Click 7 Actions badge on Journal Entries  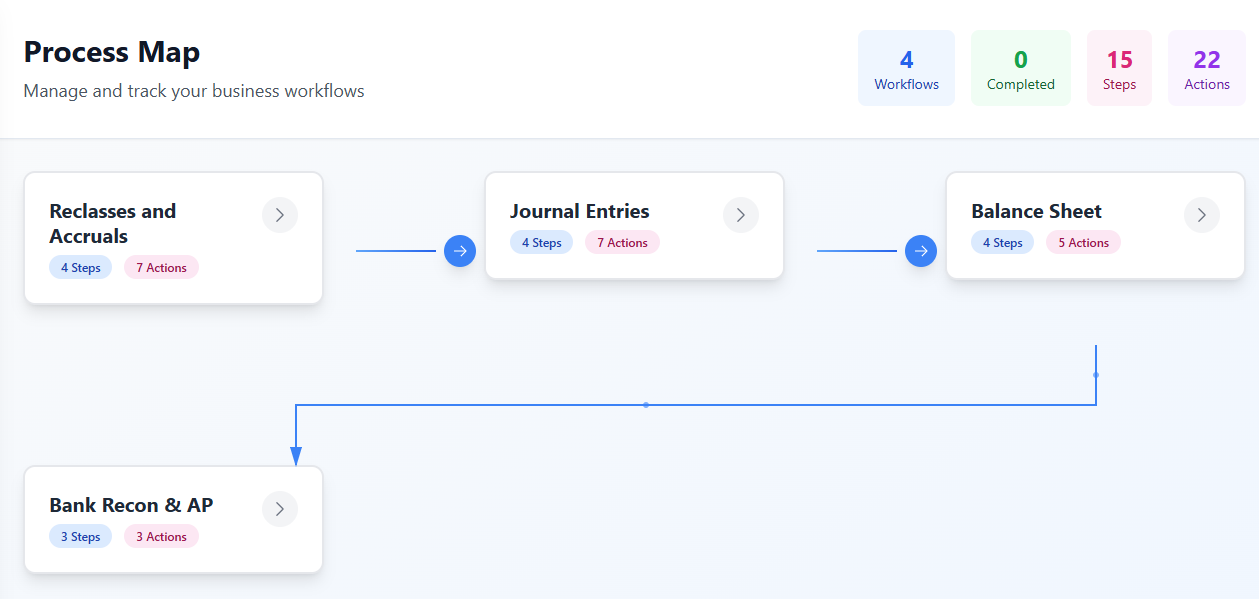622,243
